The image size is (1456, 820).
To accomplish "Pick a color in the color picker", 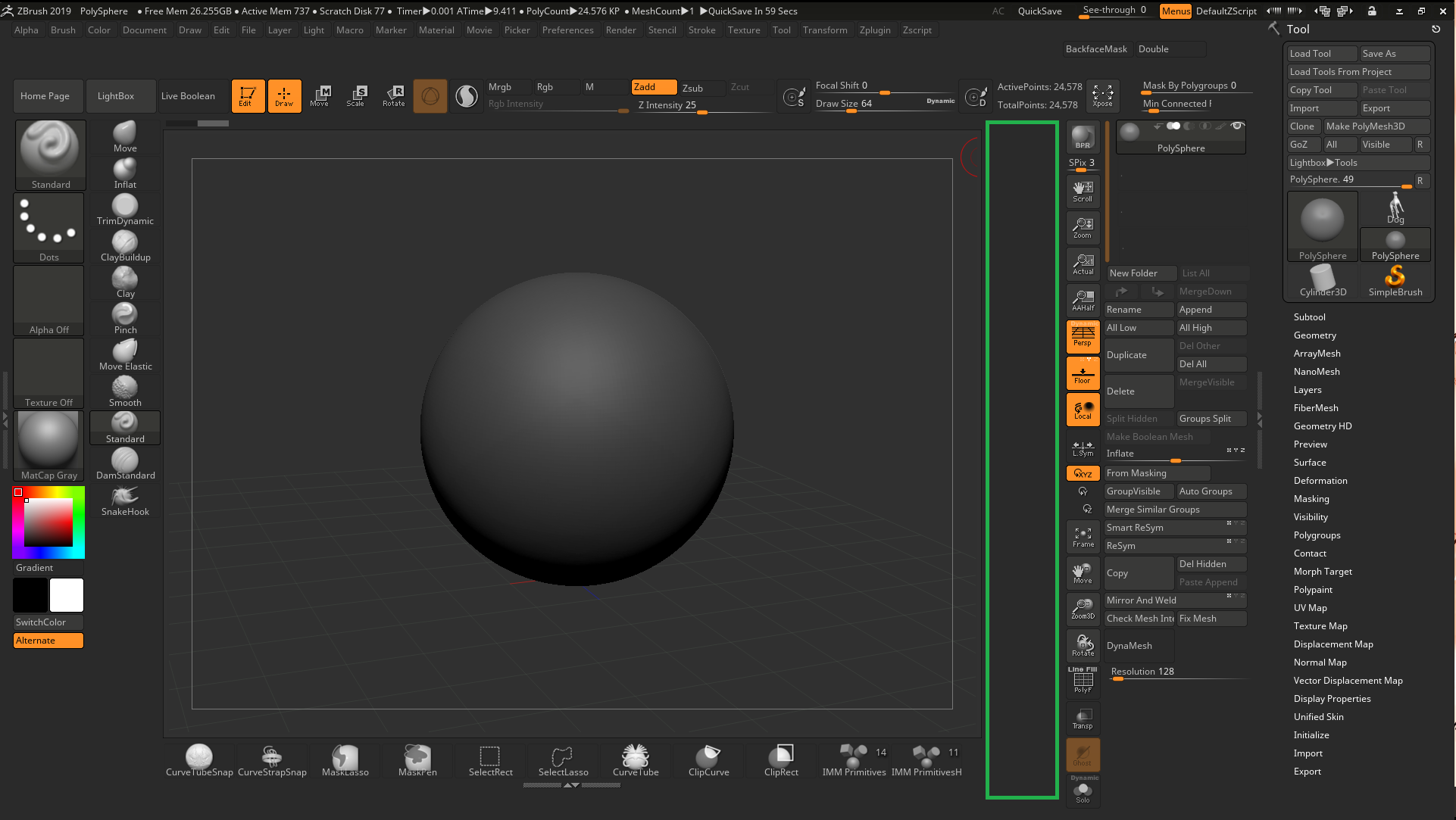I will click(x=48, y=522).
